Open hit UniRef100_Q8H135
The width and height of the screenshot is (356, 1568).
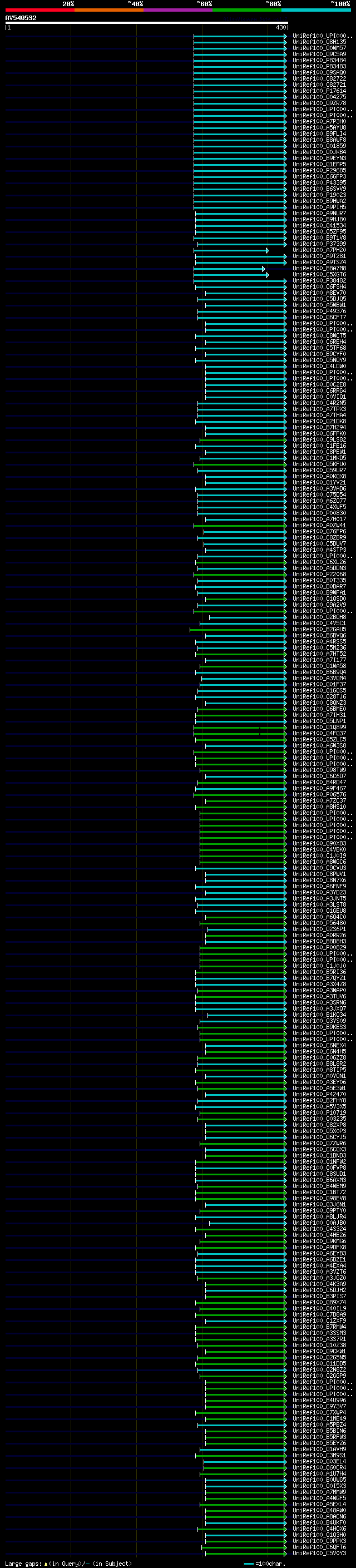pos(319,42)
